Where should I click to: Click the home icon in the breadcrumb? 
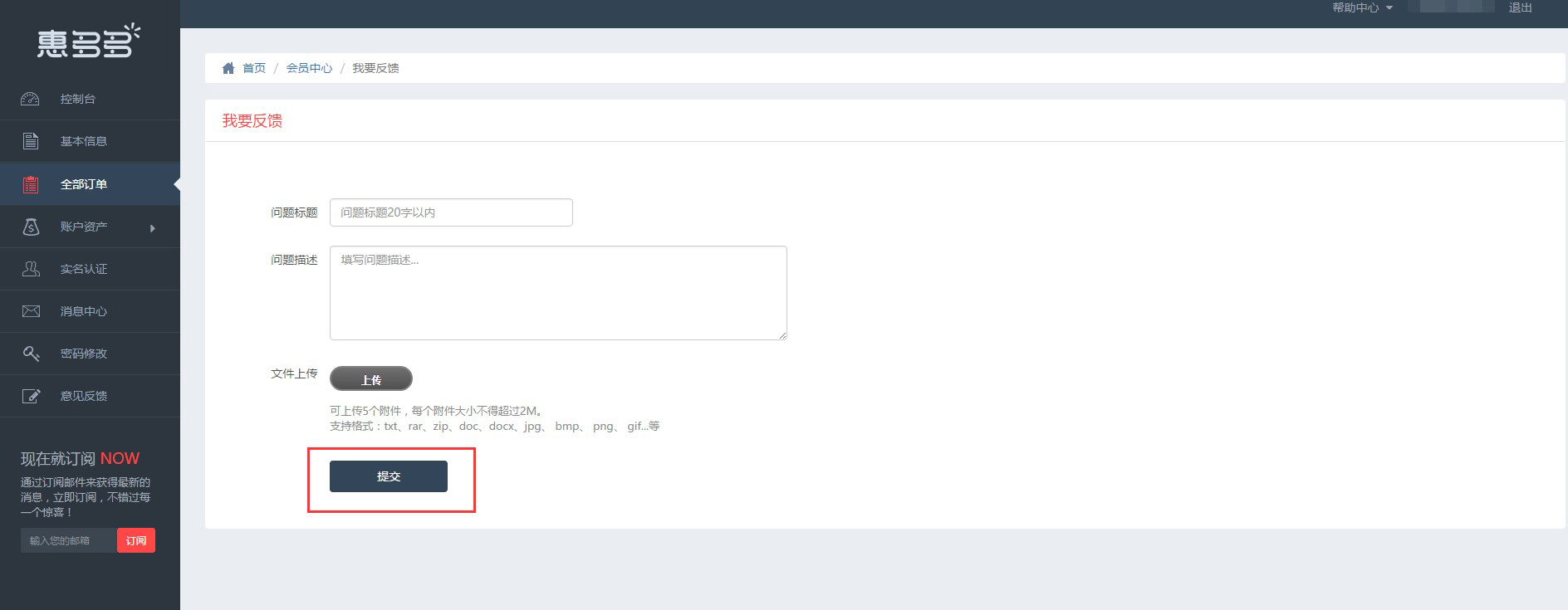(228, 68)
